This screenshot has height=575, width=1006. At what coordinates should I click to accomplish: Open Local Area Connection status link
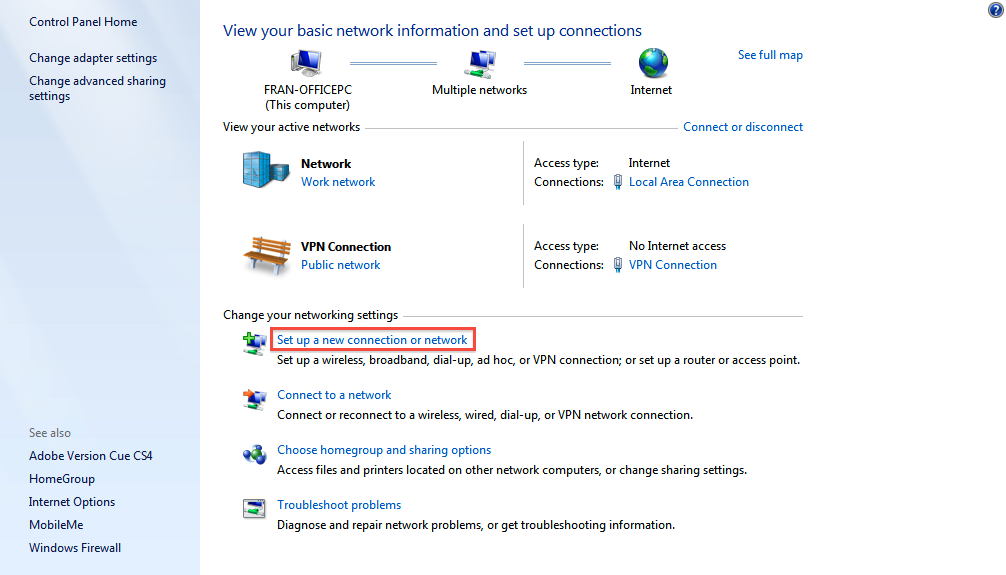pos(688,182)
